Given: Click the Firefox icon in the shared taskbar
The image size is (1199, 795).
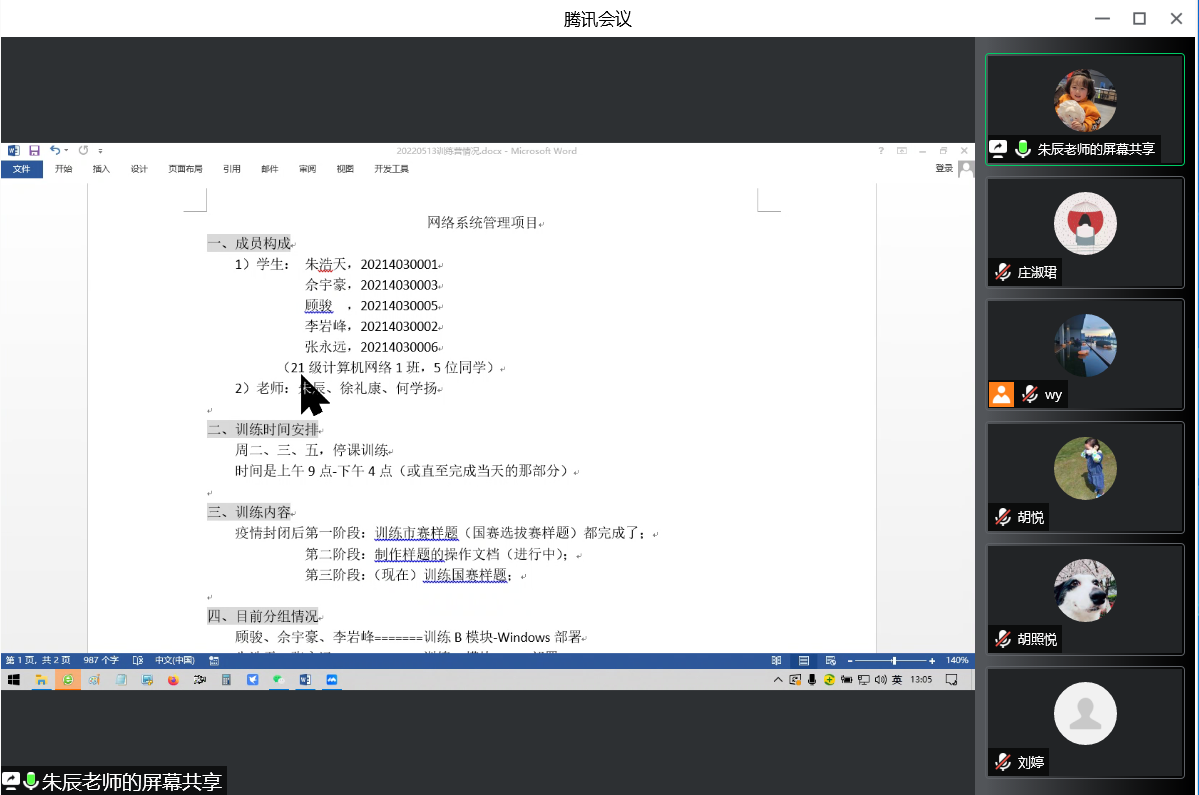Looking at the screenshot, I should 173,680.
